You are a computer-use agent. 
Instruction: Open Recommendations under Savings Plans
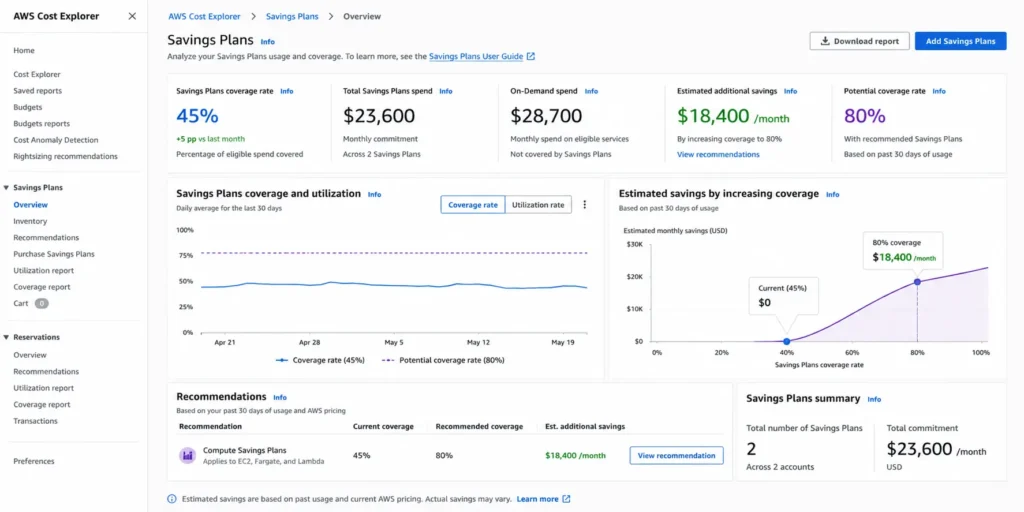46,238
